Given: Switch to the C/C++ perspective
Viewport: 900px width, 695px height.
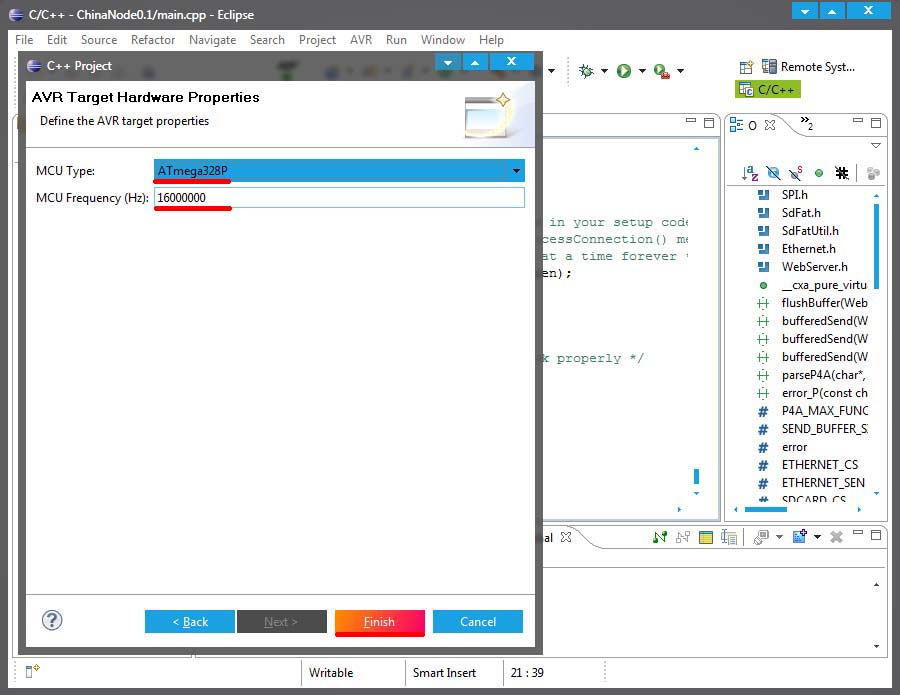Looking at the screenshot, I should [x=767, y=90].
